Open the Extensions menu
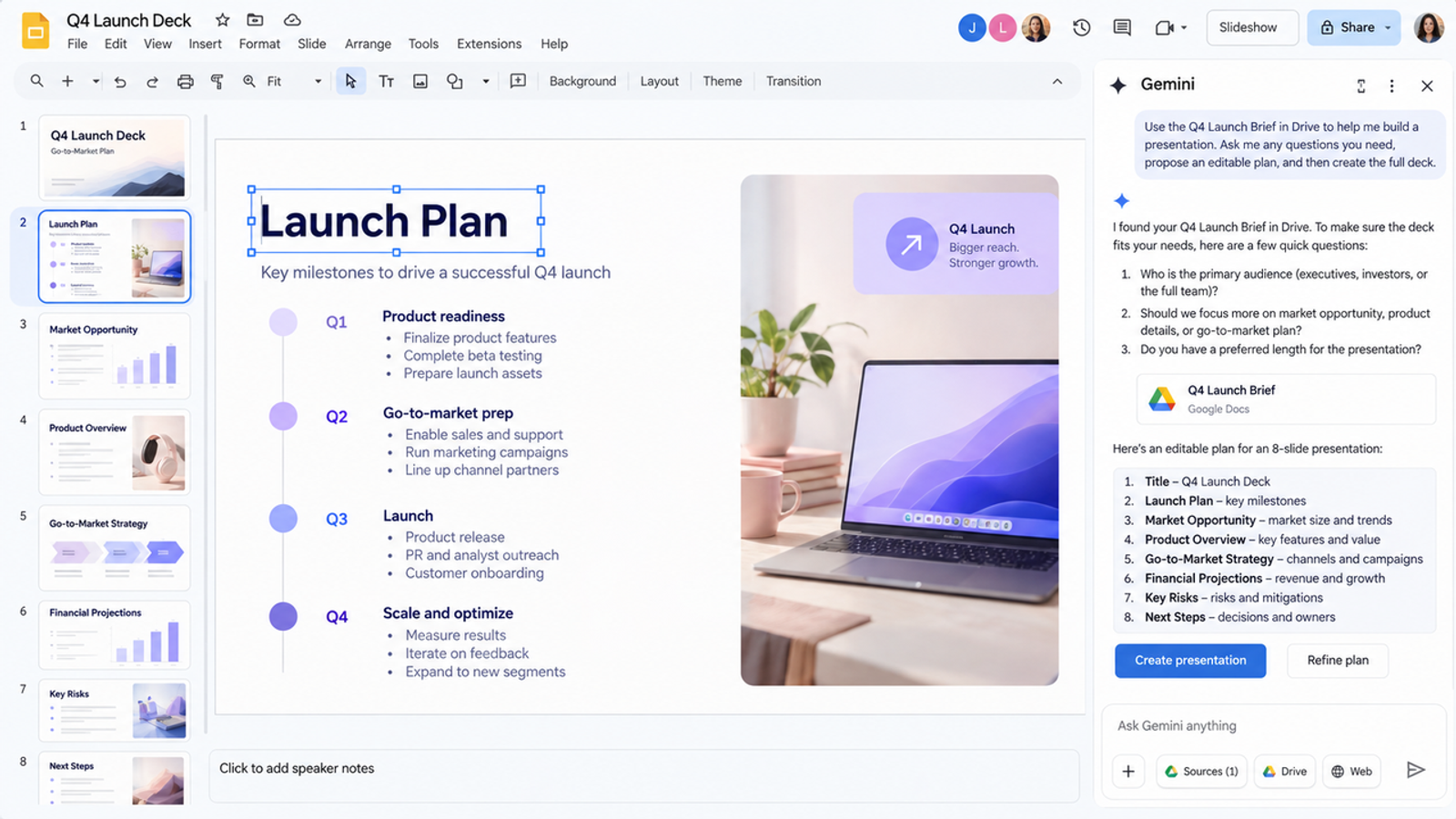 (489, 44)
